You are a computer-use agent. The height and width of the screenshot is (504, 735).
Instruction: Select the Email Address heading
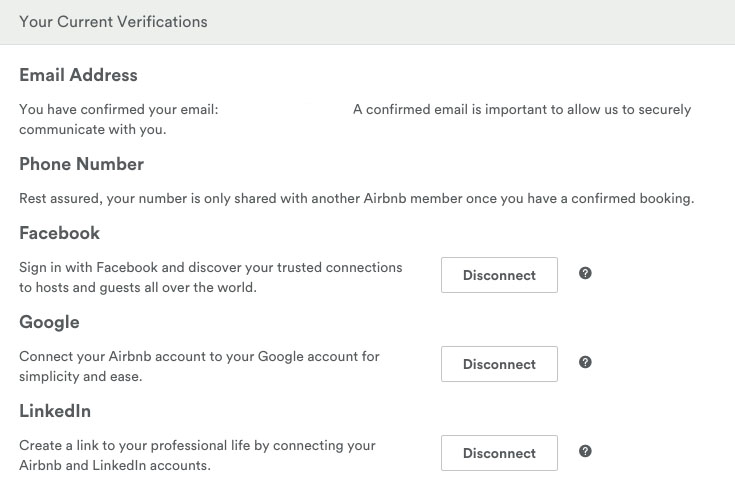[78, 75]
